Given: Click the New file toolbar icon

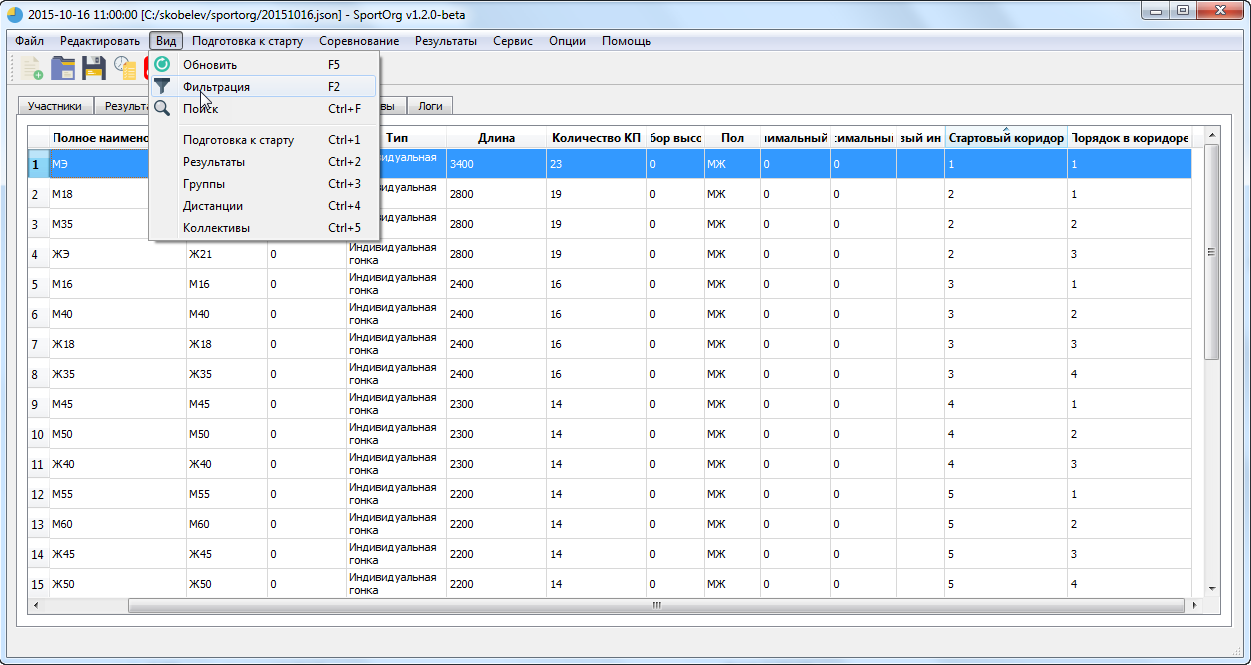Looking at the screenshot, I should pos(32,68).
